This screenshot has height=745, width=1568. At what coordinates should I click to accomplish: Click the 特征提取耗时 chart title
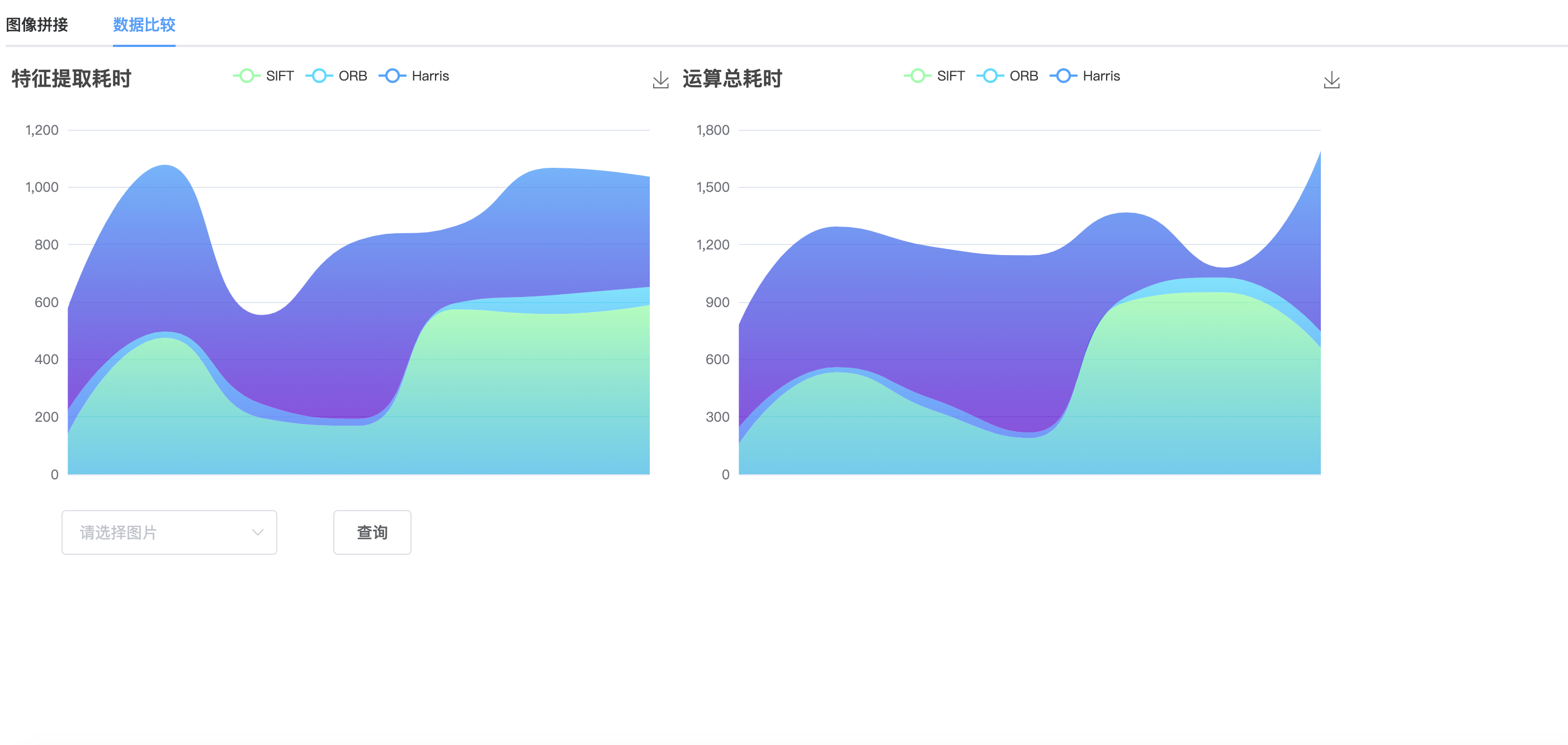coord(71,78)
